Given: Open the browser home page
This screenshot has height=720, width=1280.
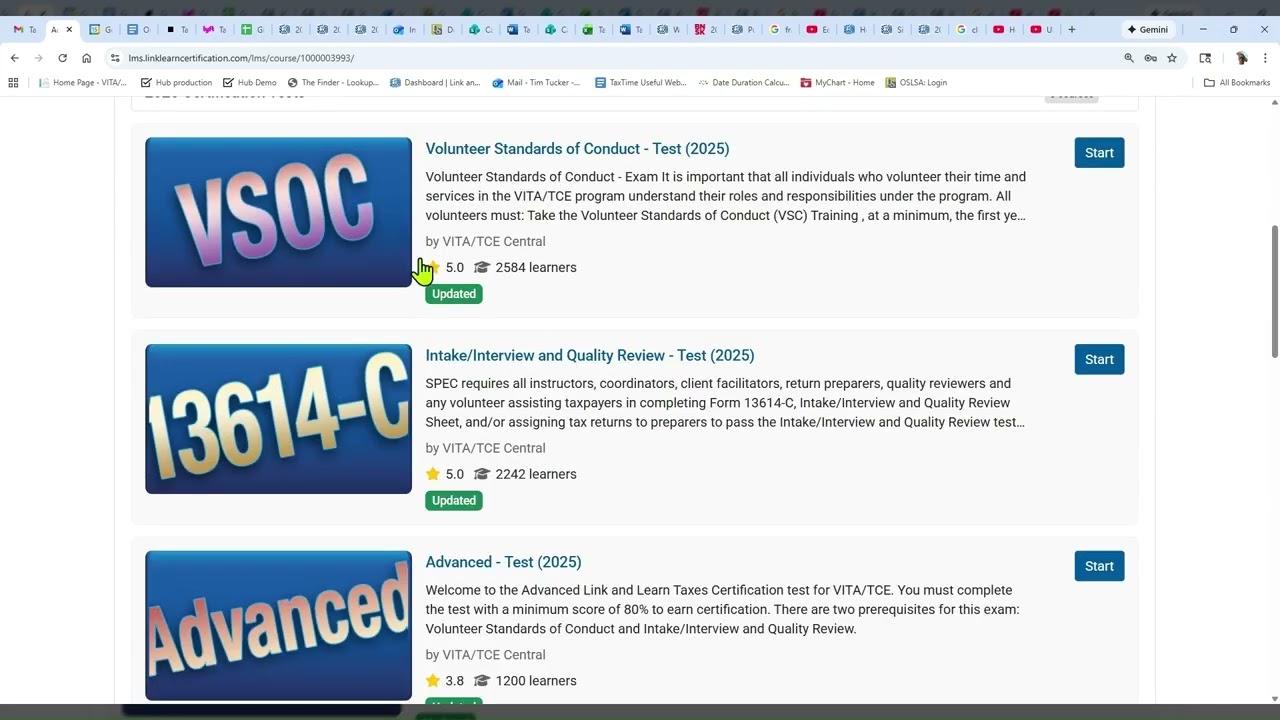Looking at the screenshot, I should [87, 58].
